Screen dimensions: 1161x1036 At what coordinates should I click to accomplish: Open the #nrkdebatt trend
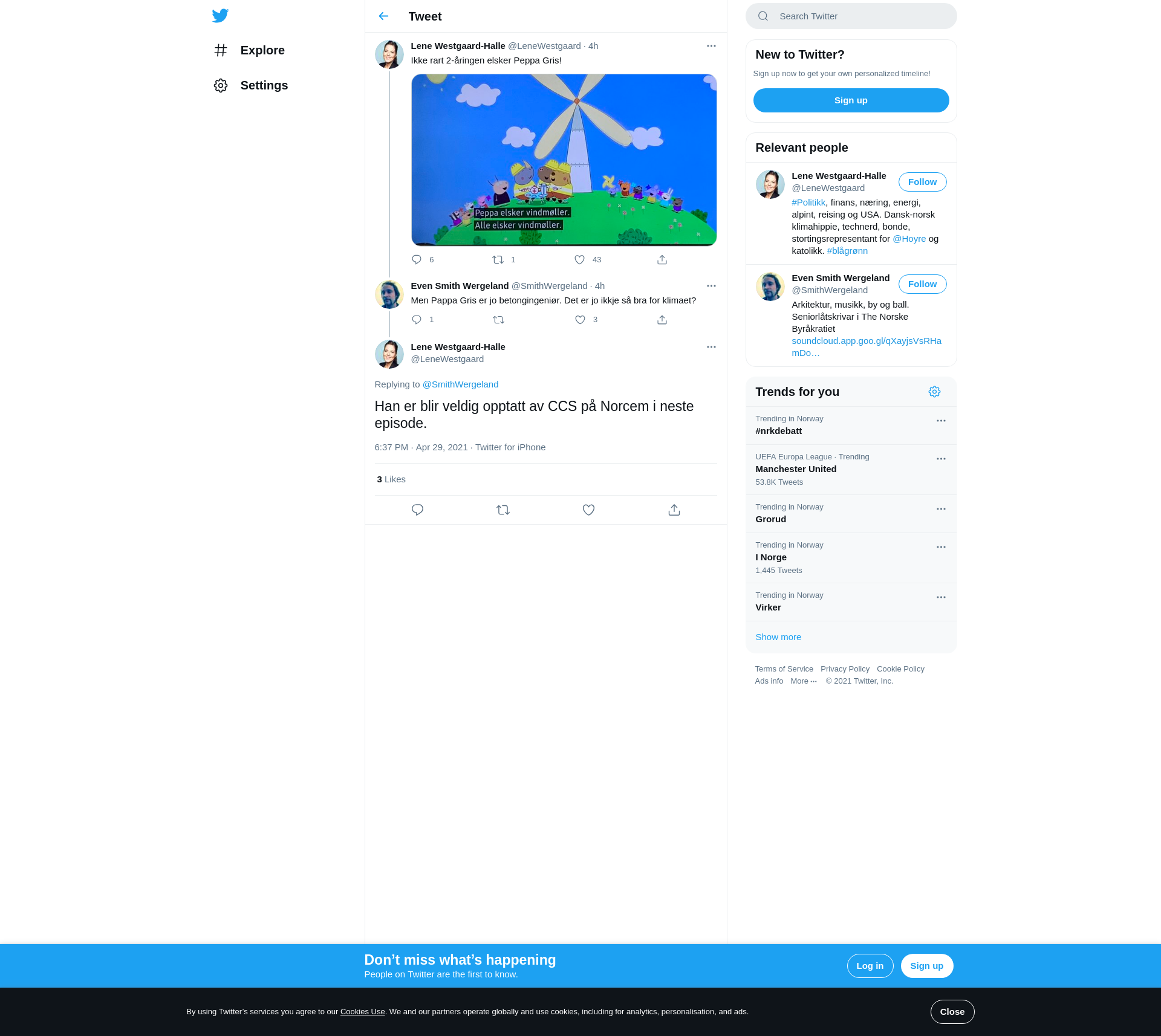coord(851,426)
